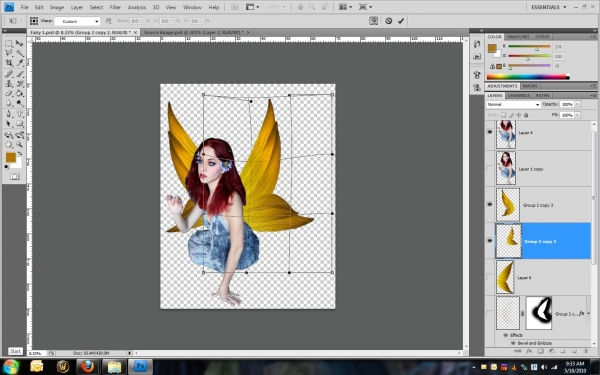The image size is (600, 375).
Task: Select the Eyedropper tool
Action: click(x=20, y=63)
